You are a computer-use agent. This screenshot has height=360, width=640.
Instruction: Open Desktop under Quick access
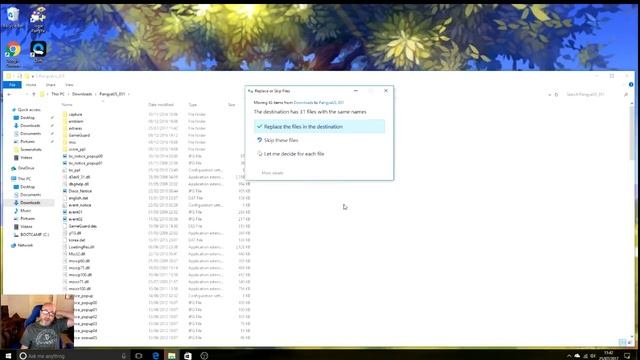(27, 118)
